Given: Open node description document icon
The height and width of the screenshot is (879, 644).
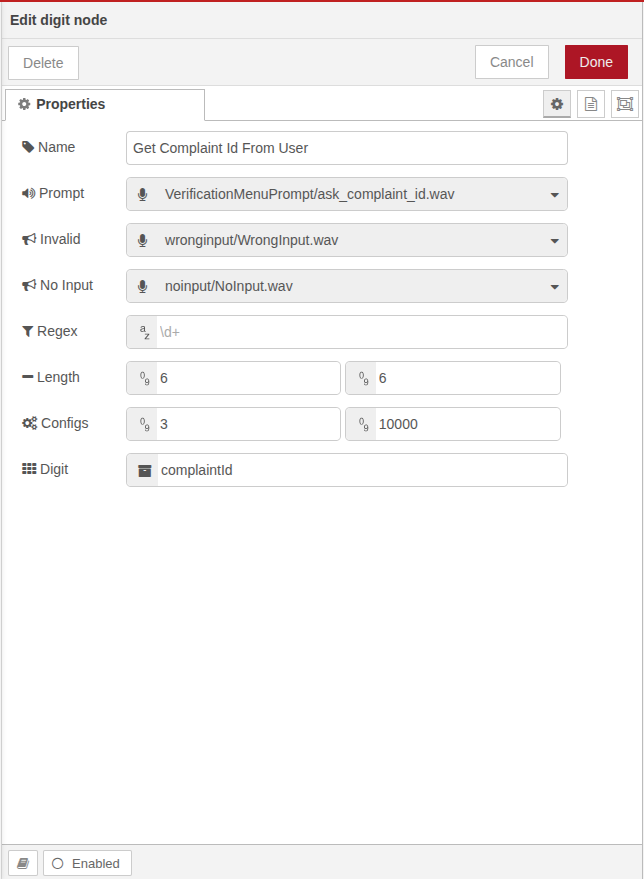Looking at the screenshot, I should click(591, 104).
